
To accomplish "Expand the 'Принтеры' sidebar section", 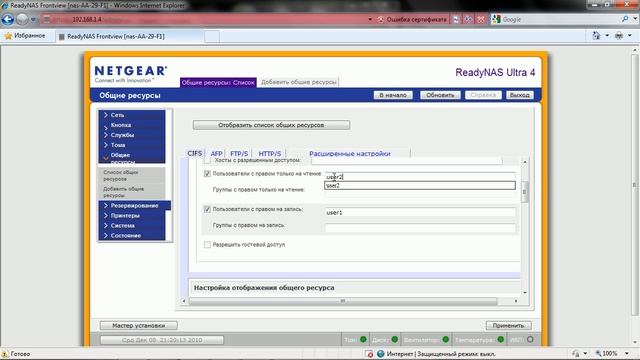I will coord(131,216).
